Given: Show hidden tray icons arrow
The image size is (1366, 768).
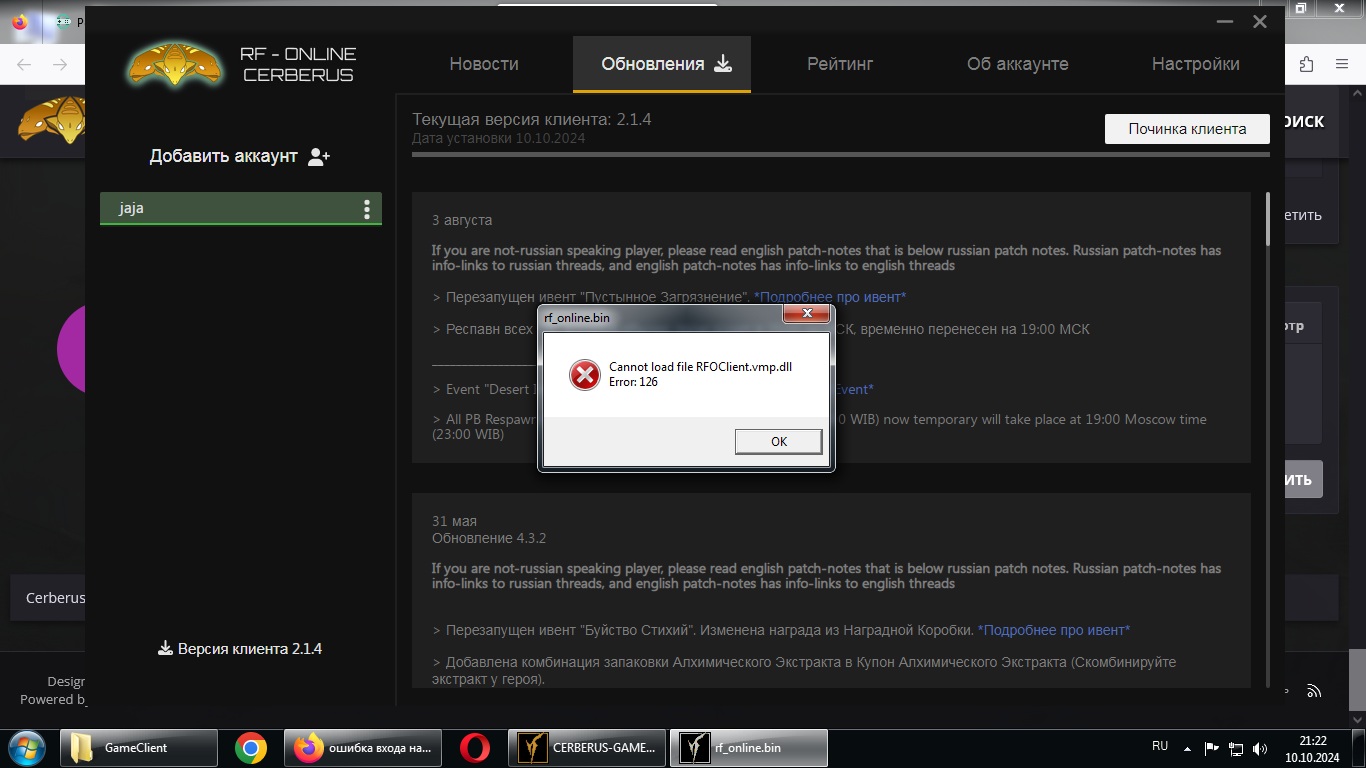Looking at the screenshot, I should [1187, 747].
